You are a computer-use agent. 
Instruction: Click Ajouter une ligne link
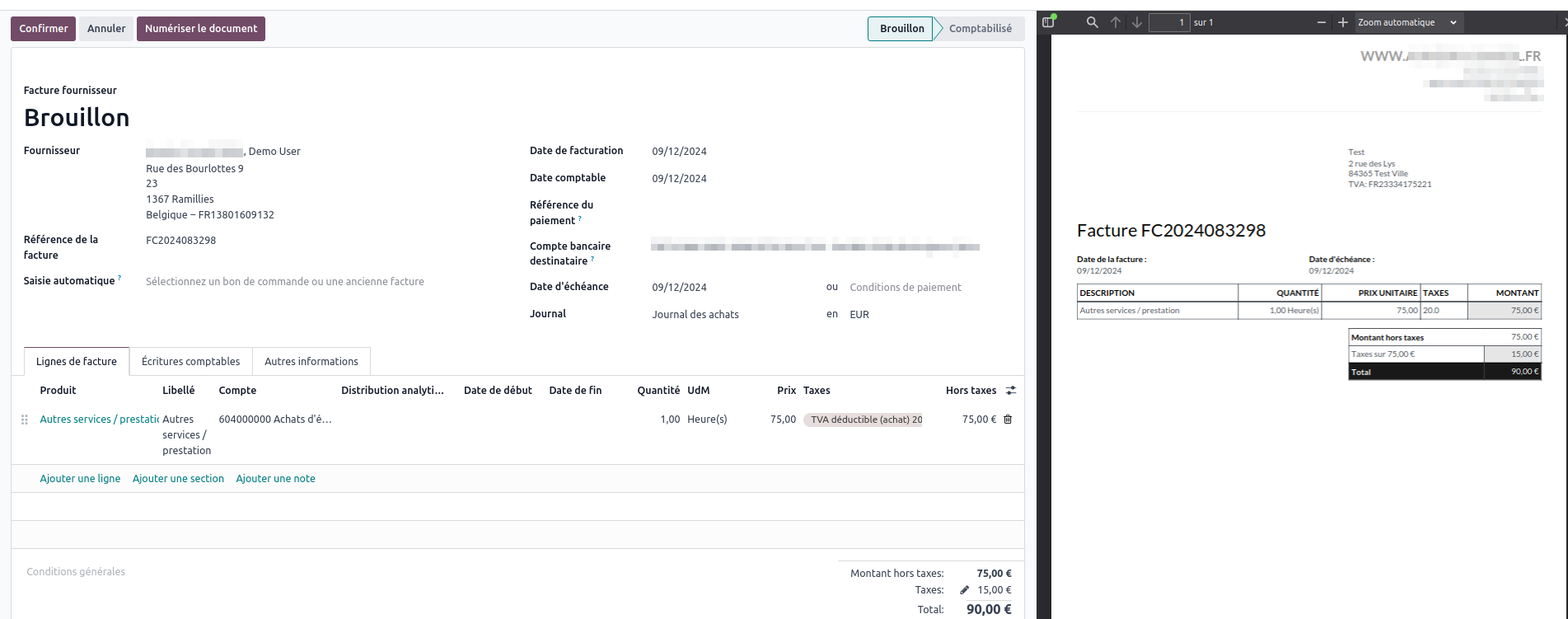pyautogui.click(x=80, y=479)
